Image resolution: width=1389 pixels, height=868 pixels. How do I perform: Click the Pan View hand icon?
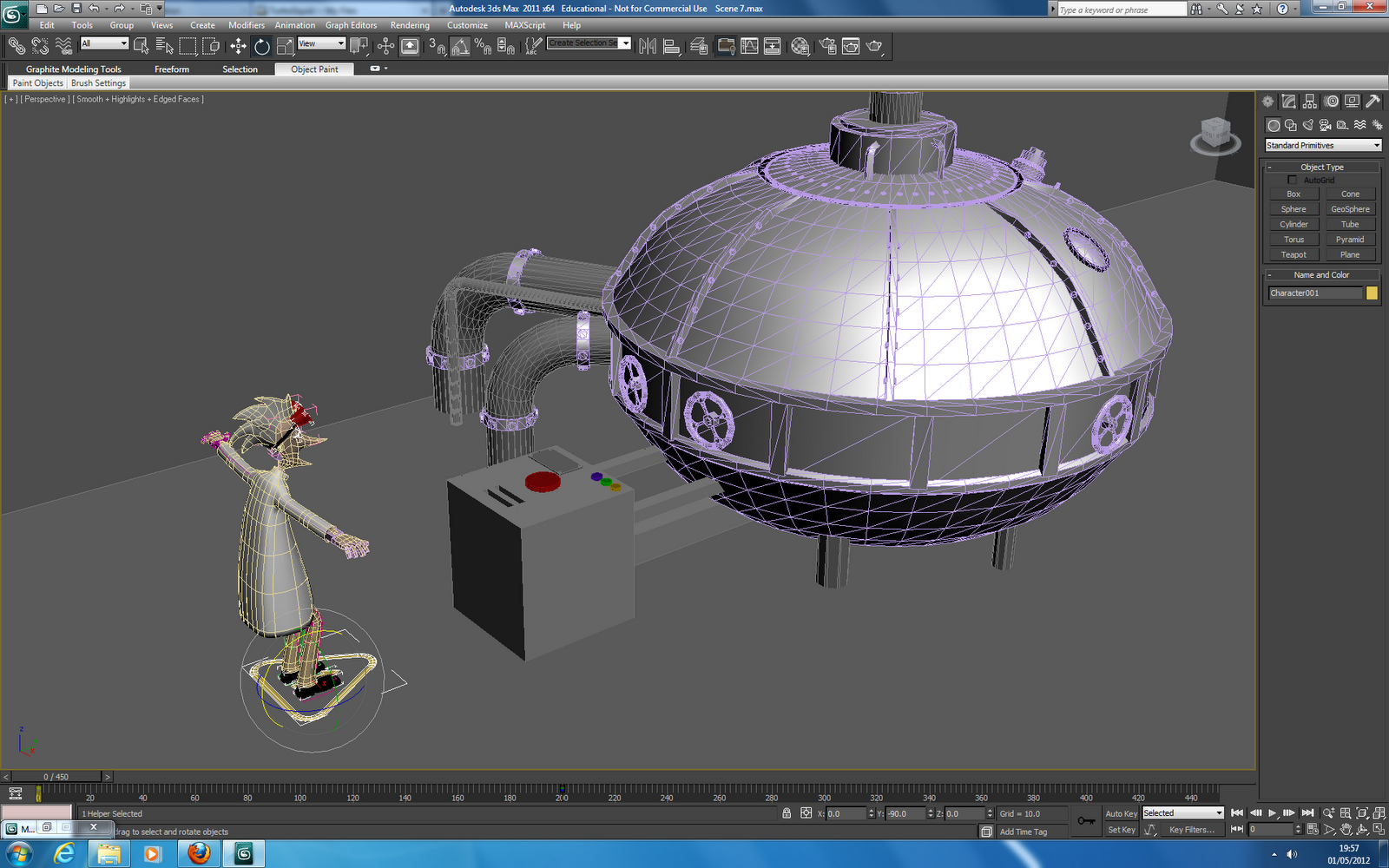(1346, 830)
